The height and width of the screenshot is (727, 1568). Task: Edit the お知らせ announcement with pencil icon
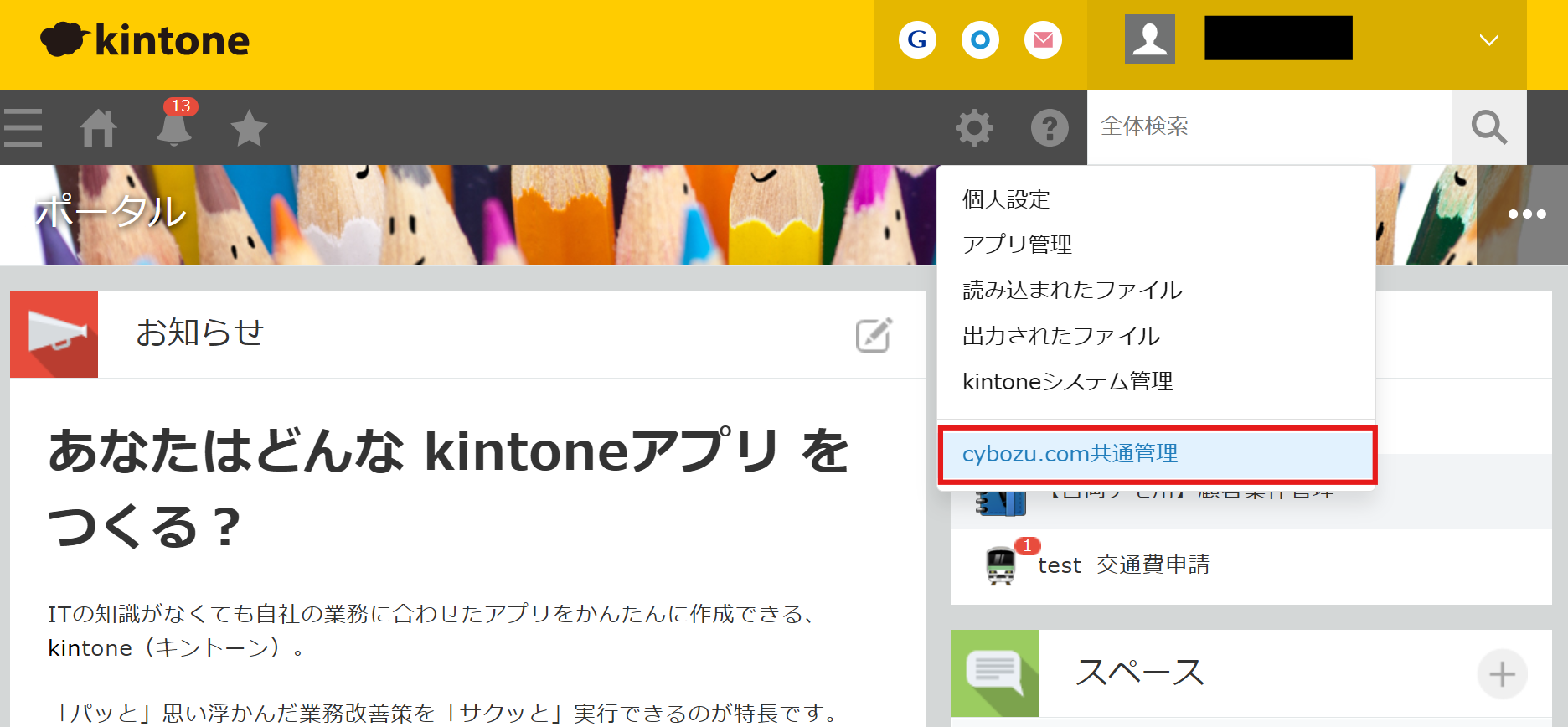point(874,334)
